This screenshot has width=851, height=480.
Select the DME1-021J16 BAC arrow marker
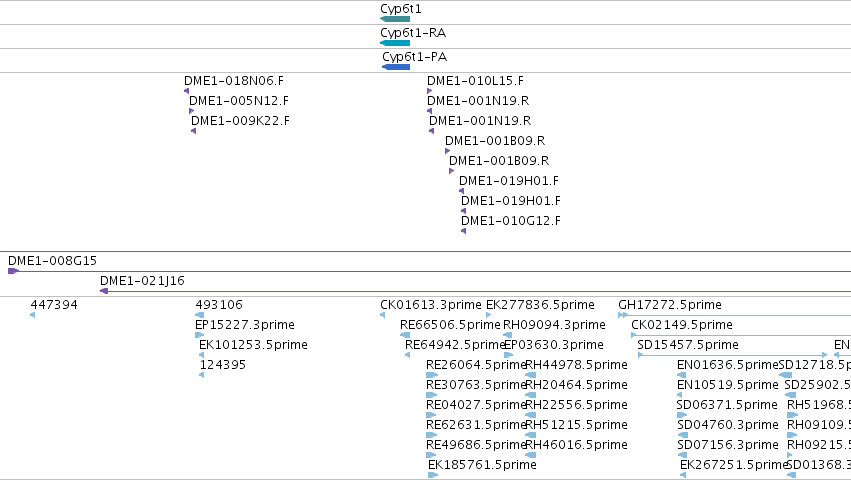coord(104,291)
